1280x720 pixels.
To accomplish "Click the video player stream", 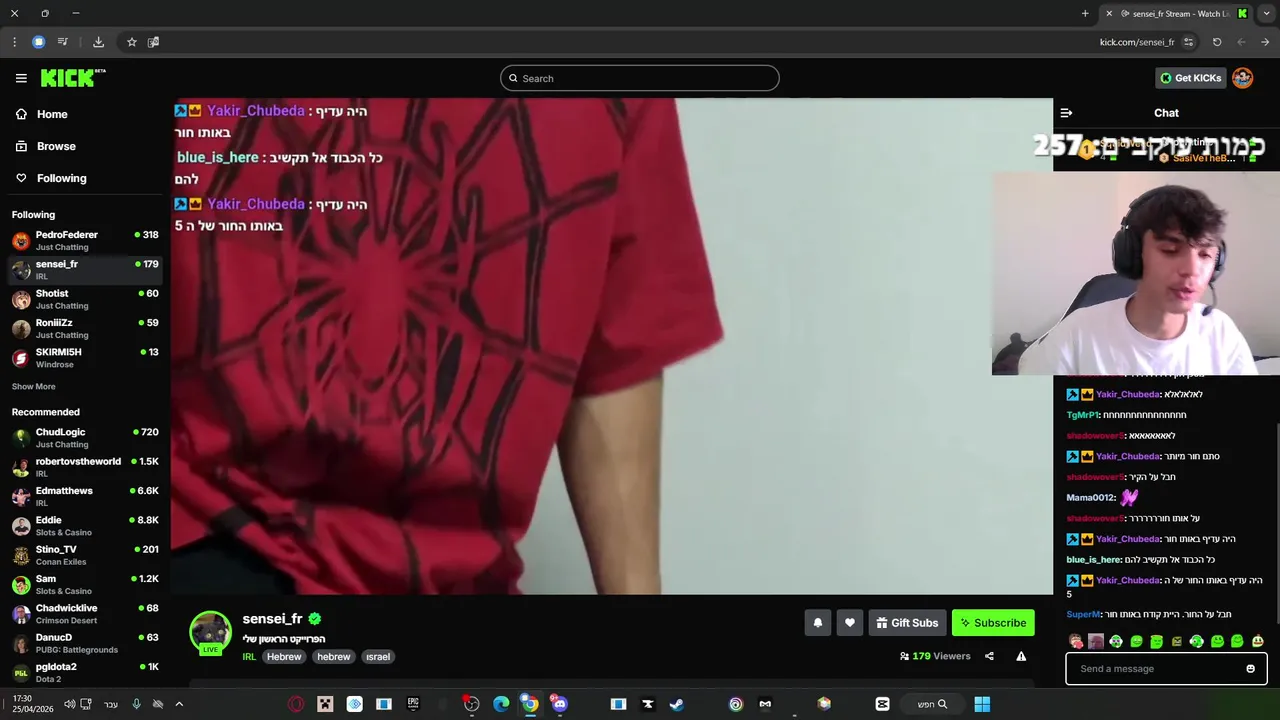I will click(x=611, y=346).
